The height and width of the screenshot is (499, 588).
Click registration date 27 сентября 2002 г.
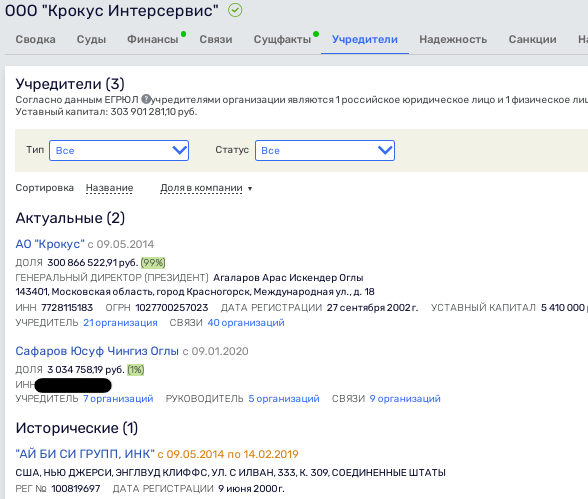coord(372,307)
